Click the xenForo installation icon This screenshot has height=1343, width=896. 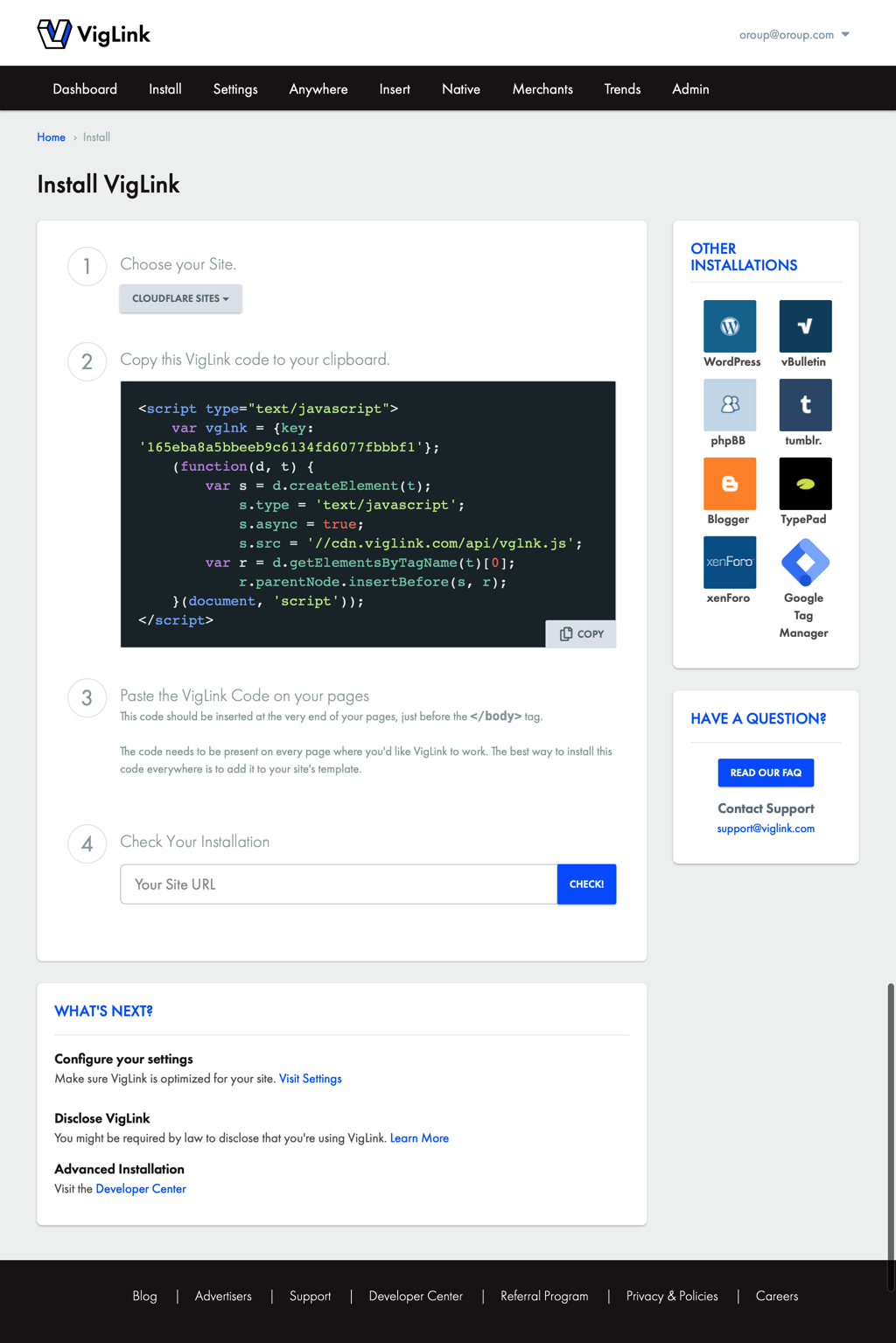click(730, 563)
